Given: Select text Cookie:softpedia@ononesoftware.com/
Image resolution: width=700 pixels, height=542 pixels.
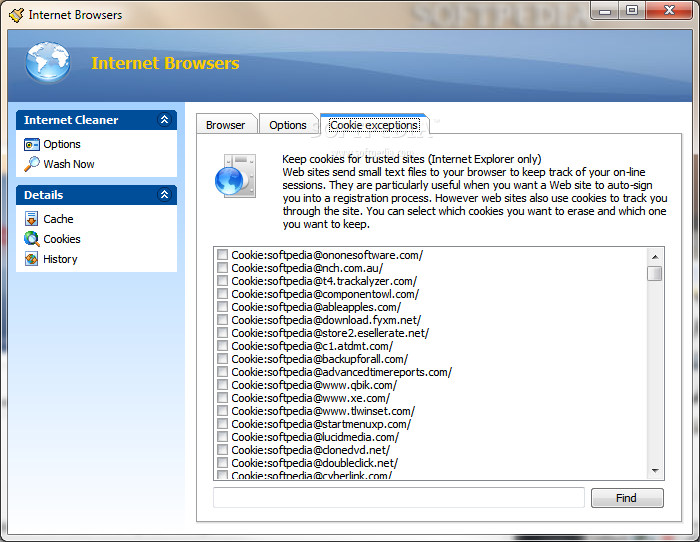Looking at the screenshot, I should pos(327,255).
